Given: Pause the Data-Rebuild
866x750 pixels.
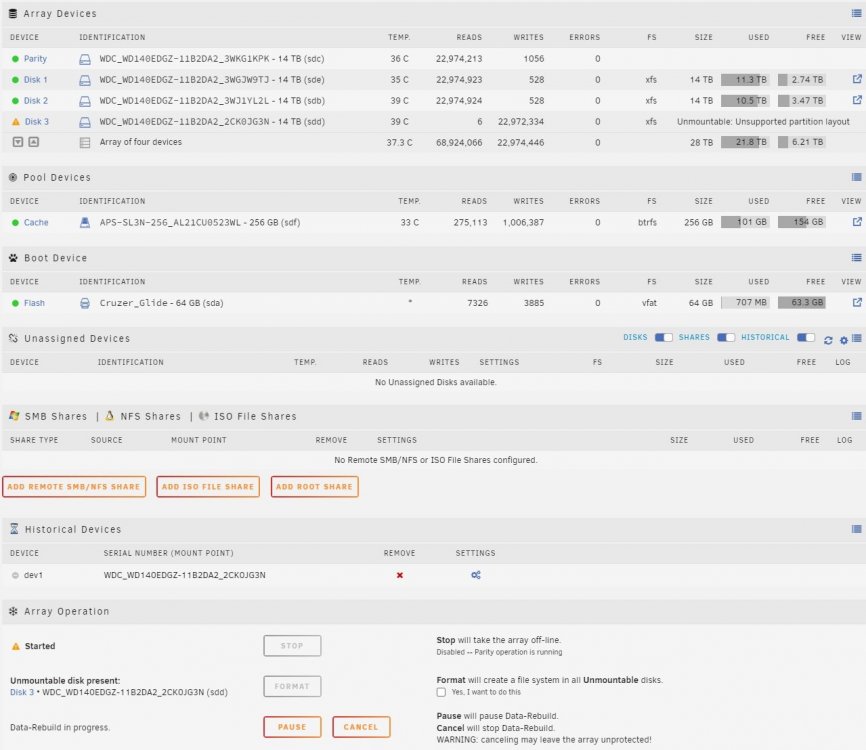Looking at the screenshot, I should point(292,727).
